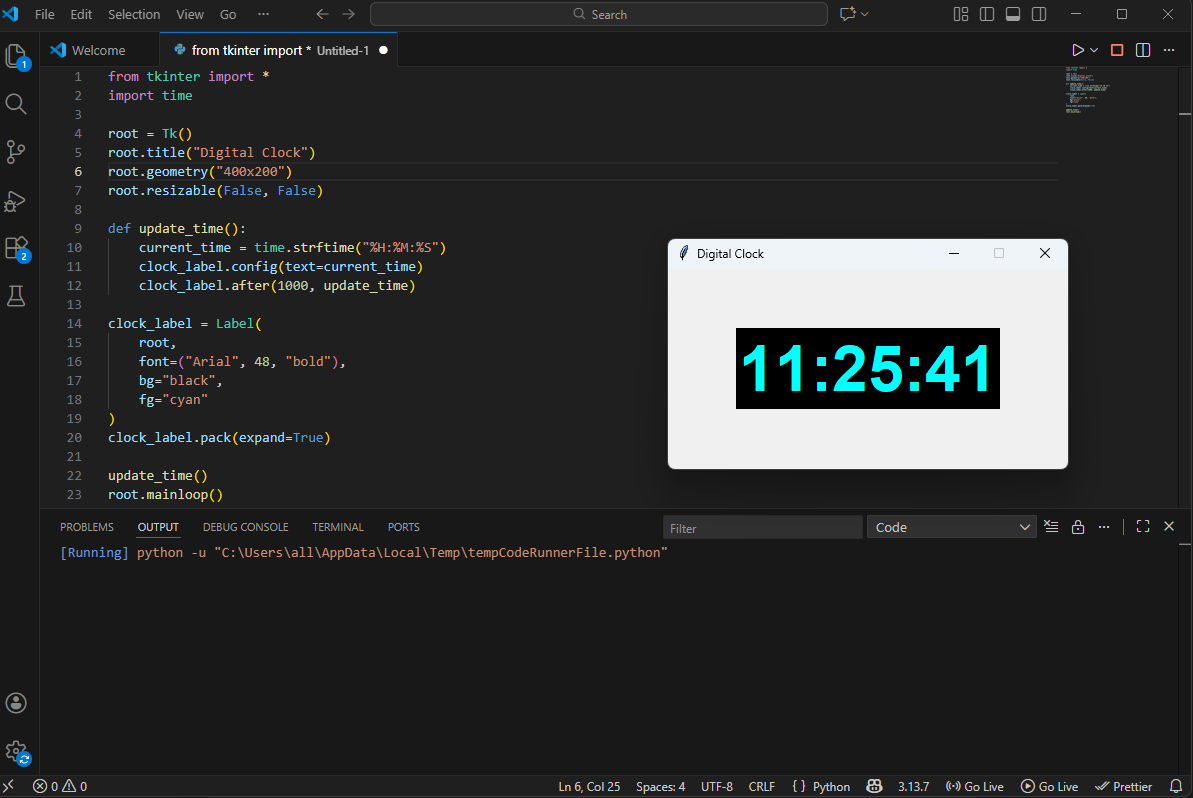Image resolution: width=1193 pixels, height=798 pixels.
Task: Toggle the output panel lock scrolling
Action: [1078, 526]
